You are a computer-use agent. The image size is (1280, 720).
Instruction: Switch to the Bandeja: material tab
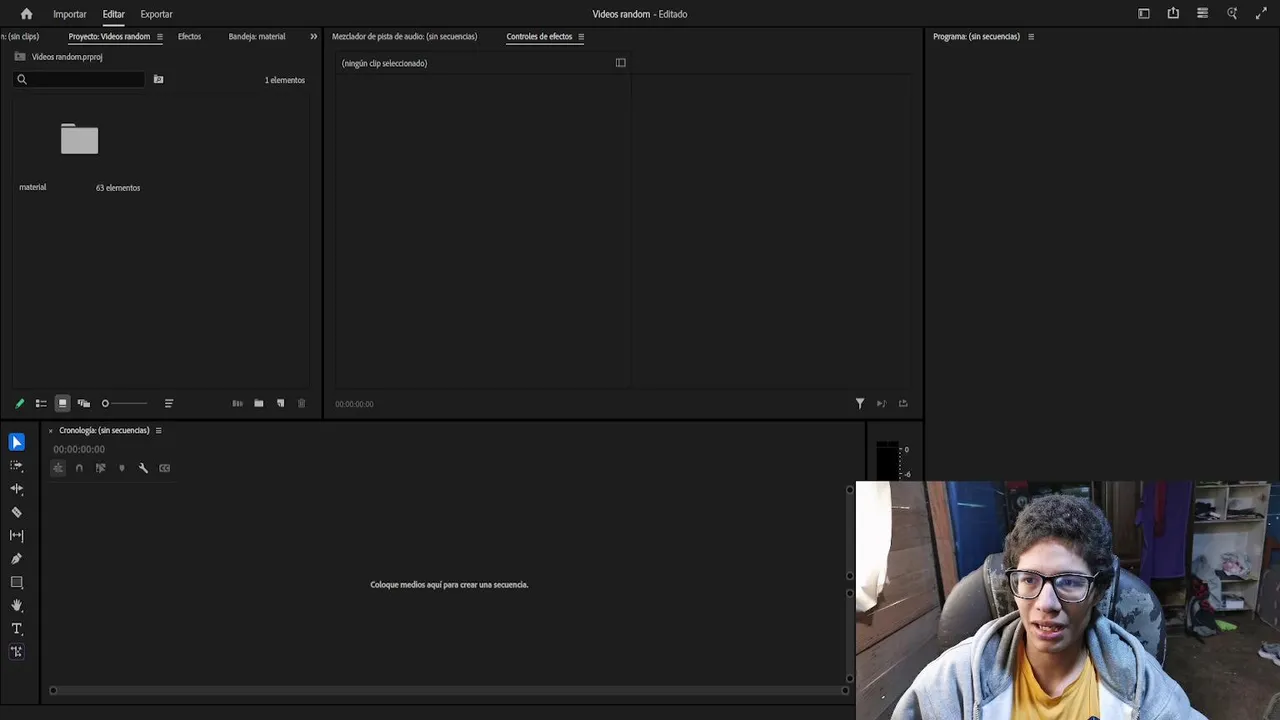pyautogui.click(x=257, y=37)
